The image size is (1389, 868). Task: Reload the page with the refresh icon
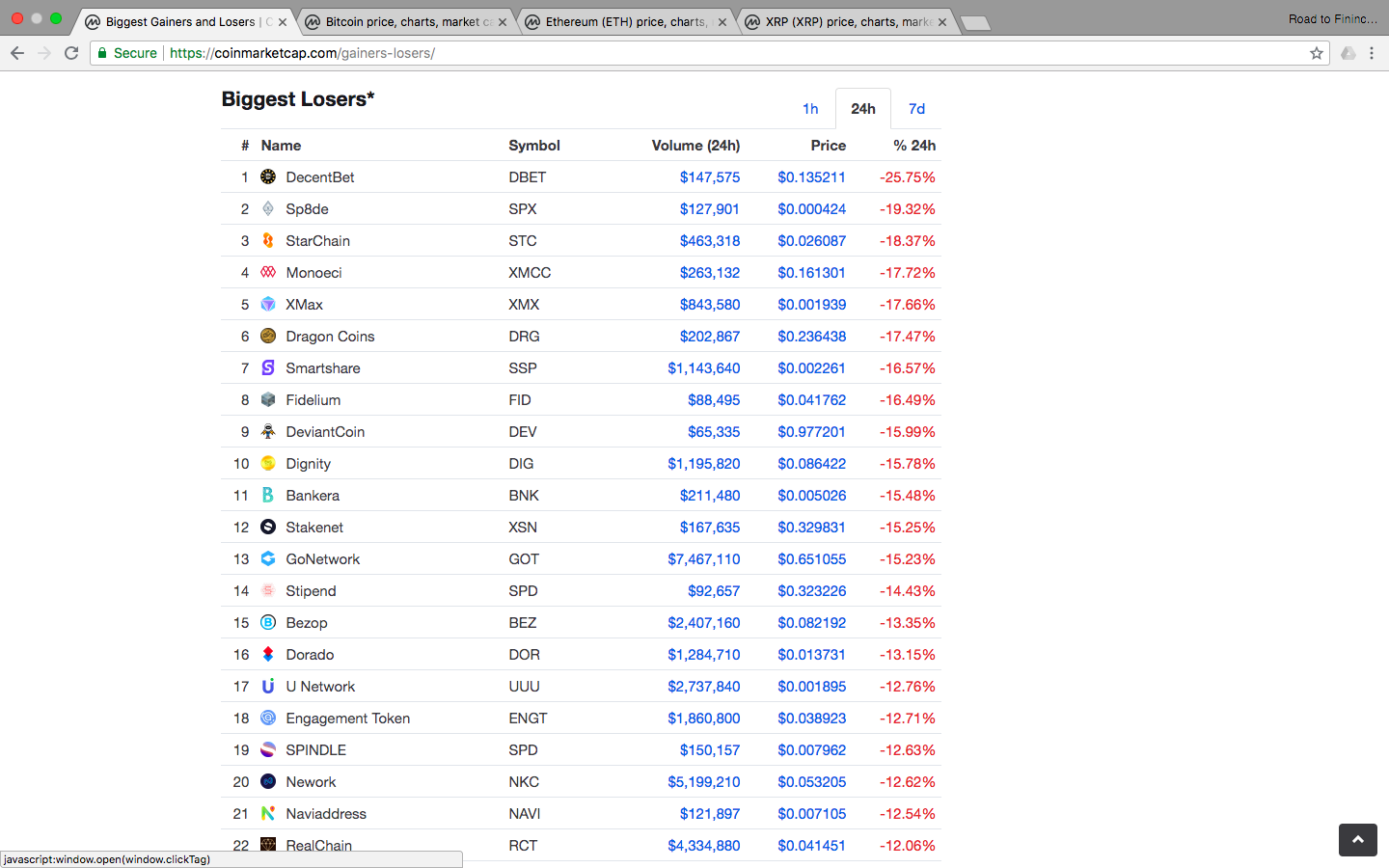[71, 53]
